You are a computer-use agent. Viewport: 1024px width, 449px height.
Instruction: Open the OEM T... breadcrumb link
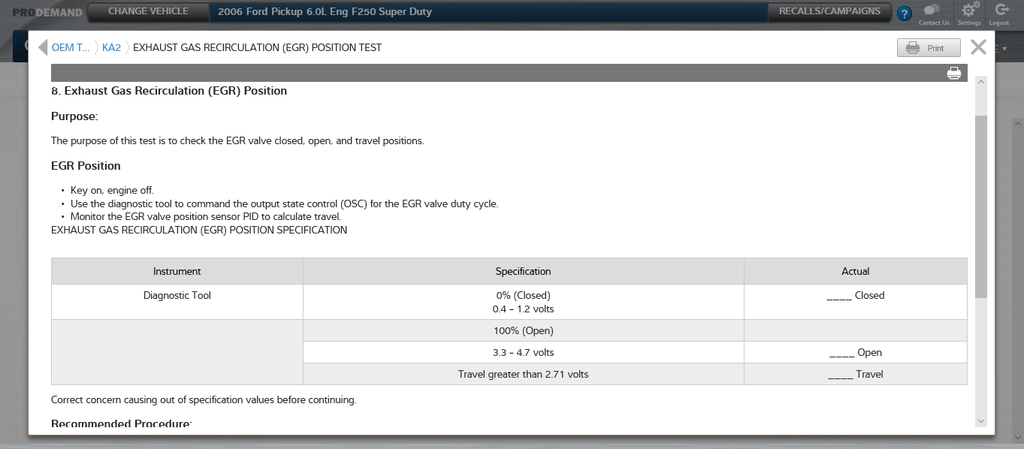(70, 48)
